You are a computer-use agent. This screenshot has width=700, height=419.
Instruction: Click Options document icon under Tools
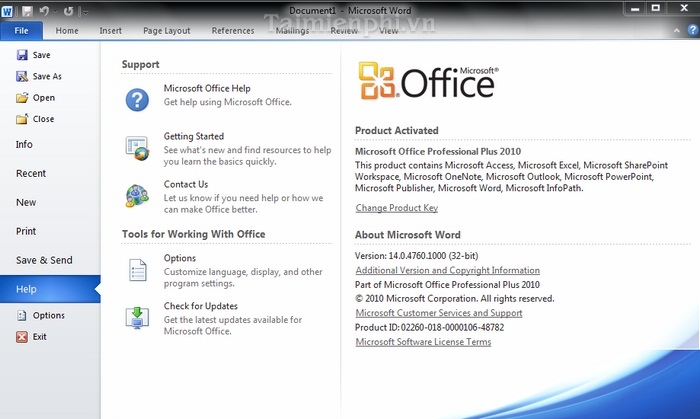138,270
